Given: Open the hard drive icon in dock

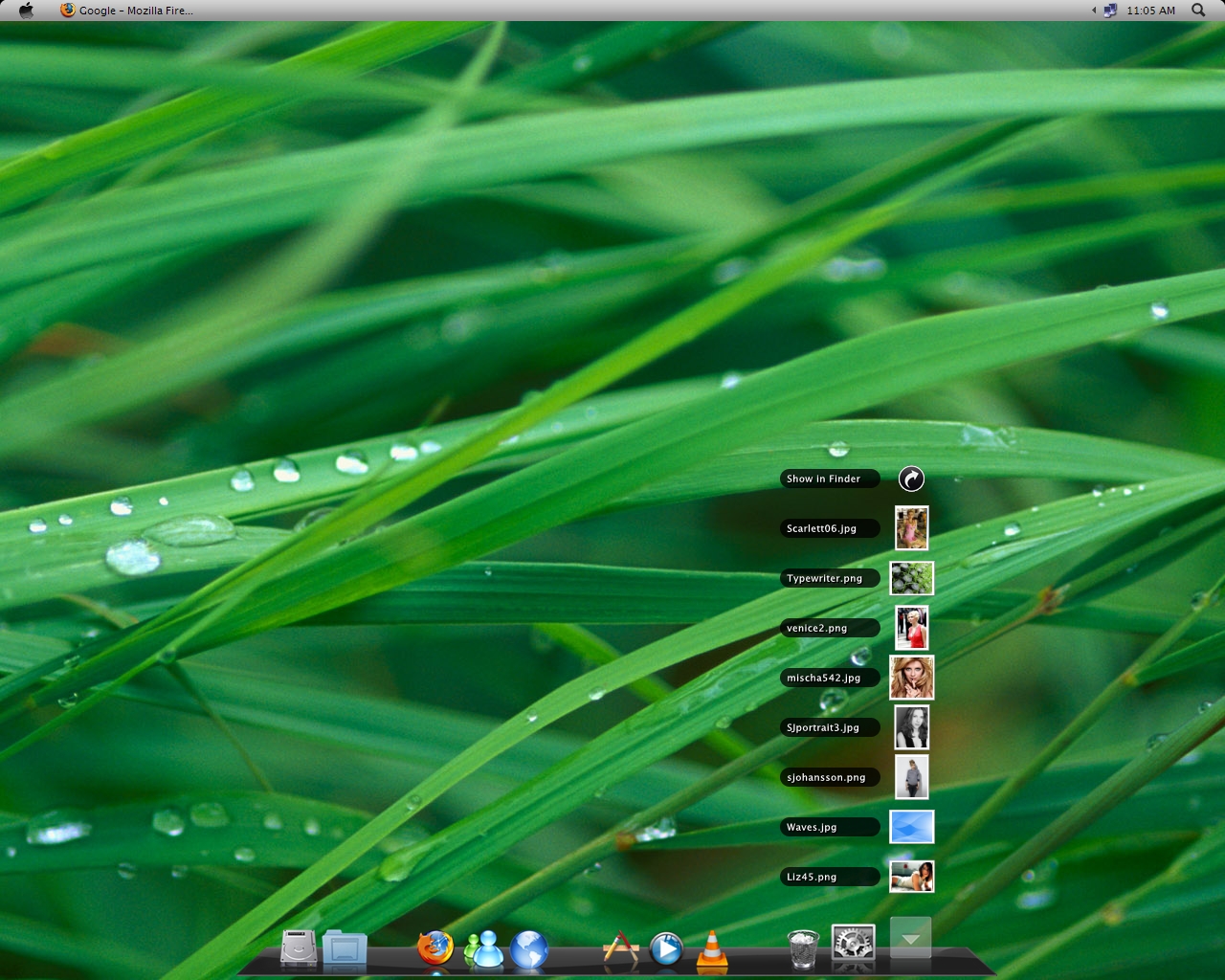Looking at the screenshot, I should [x=299, y=948].
